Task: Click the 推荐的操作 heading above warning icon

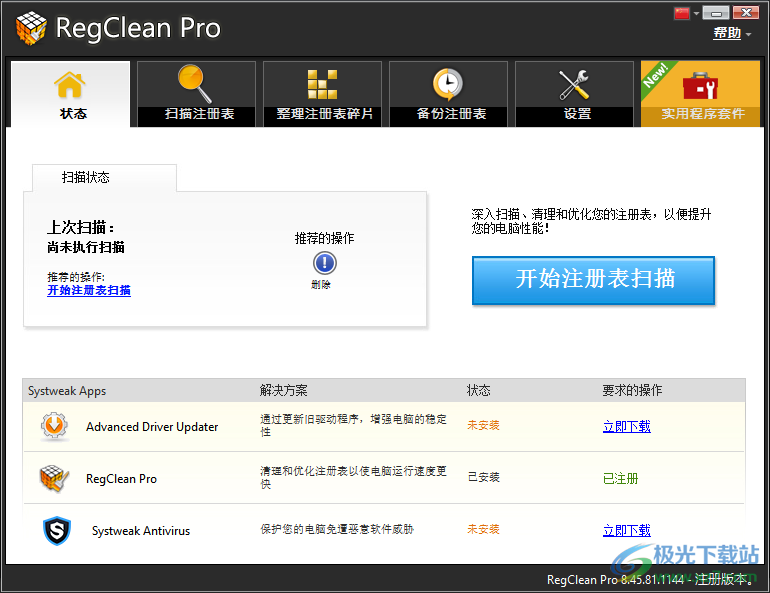Action: coord(324,239)
